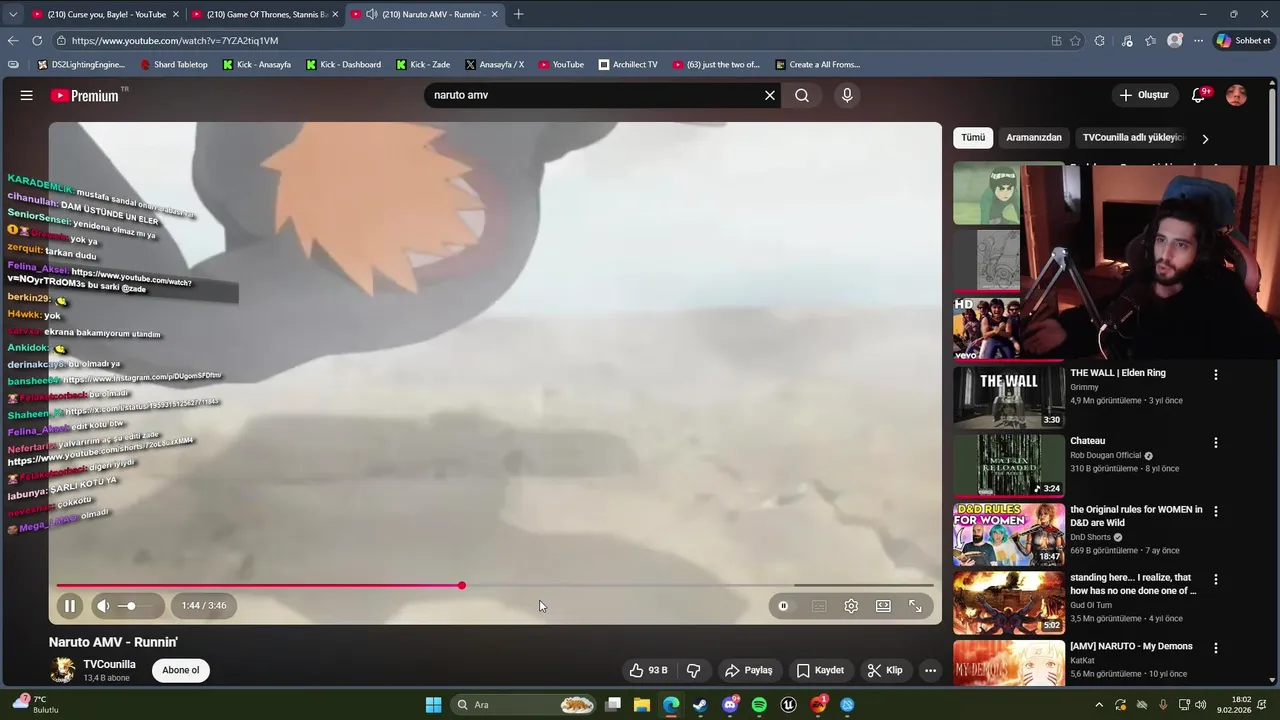Create a clip with Klip
Screen dimensions: 1280x720
[x=885, y=670]
